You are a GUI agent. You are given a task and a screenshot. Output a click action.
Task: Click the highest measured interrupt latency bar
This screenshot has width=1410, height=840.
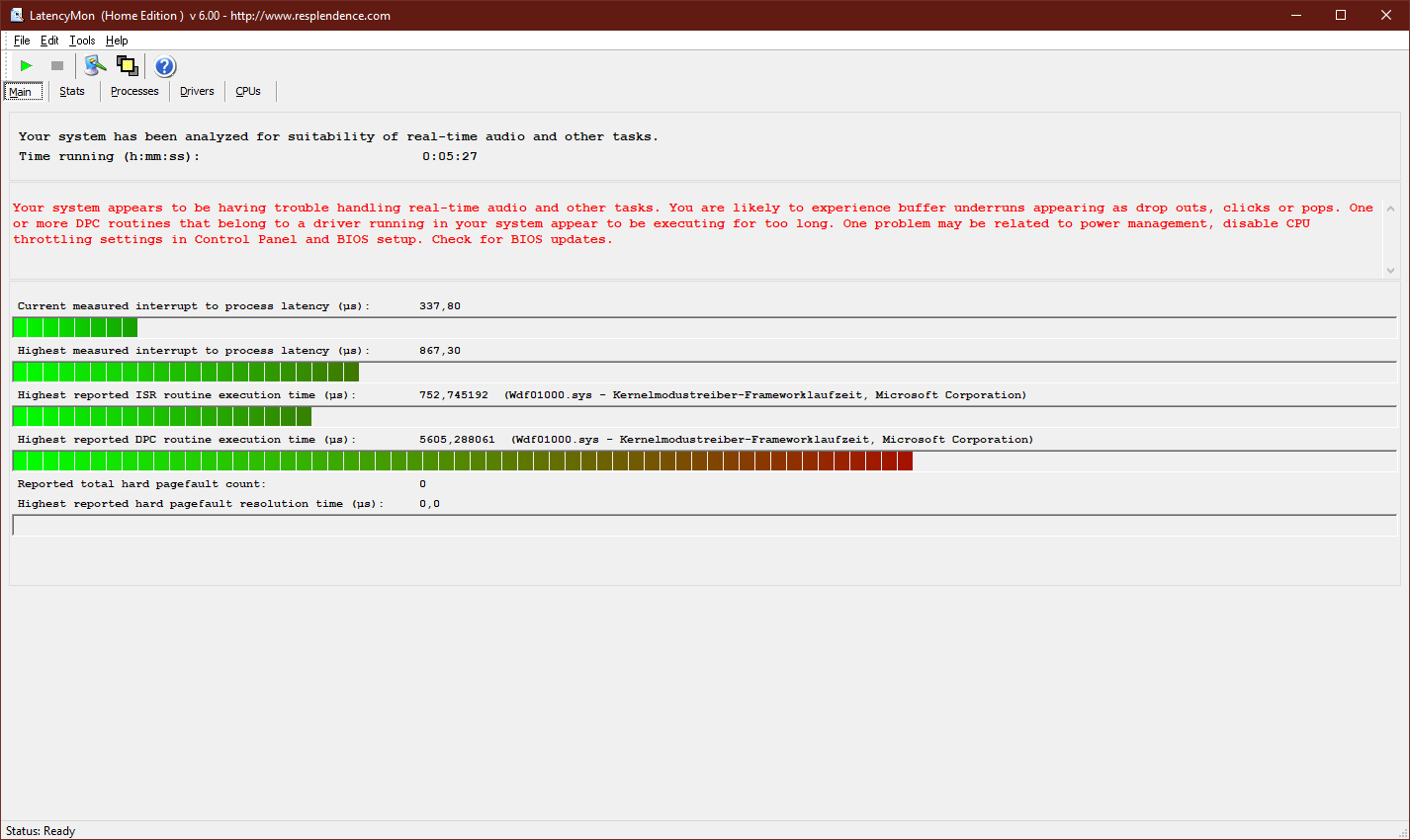coord(704,372)
